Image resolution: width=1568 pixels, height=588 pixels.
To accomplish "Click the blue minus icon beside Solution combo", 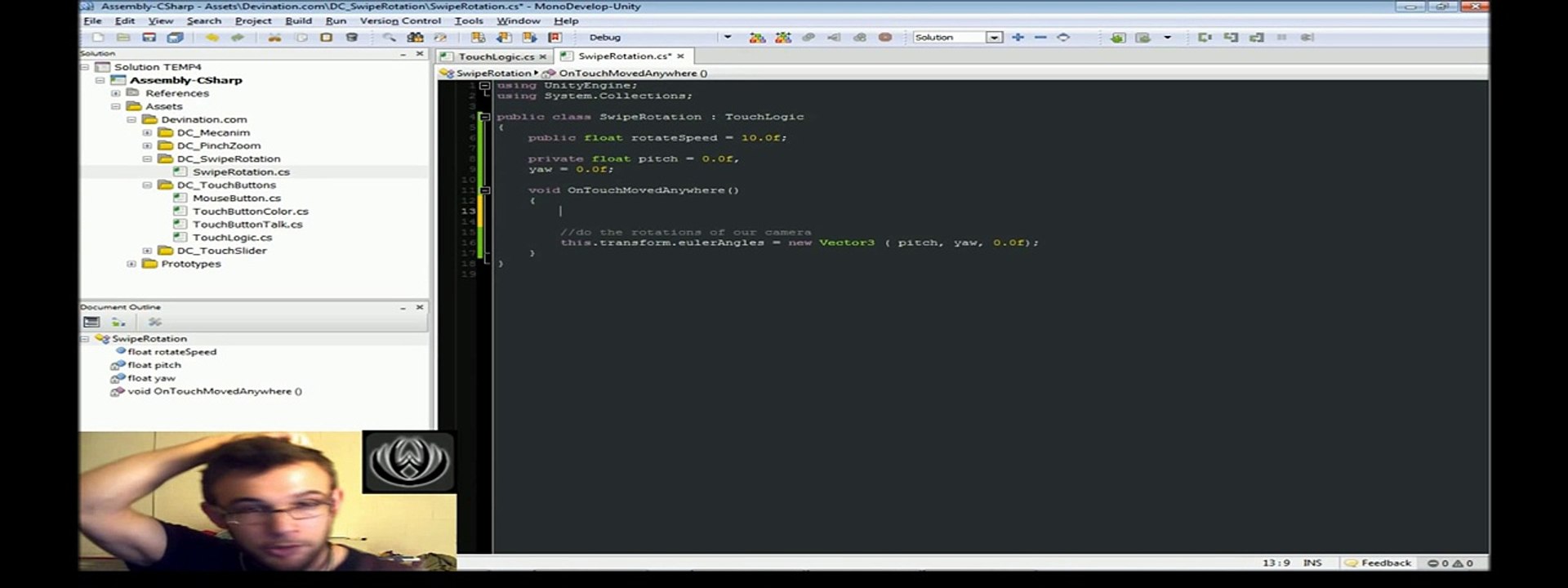I will [x=1040, y=38].
